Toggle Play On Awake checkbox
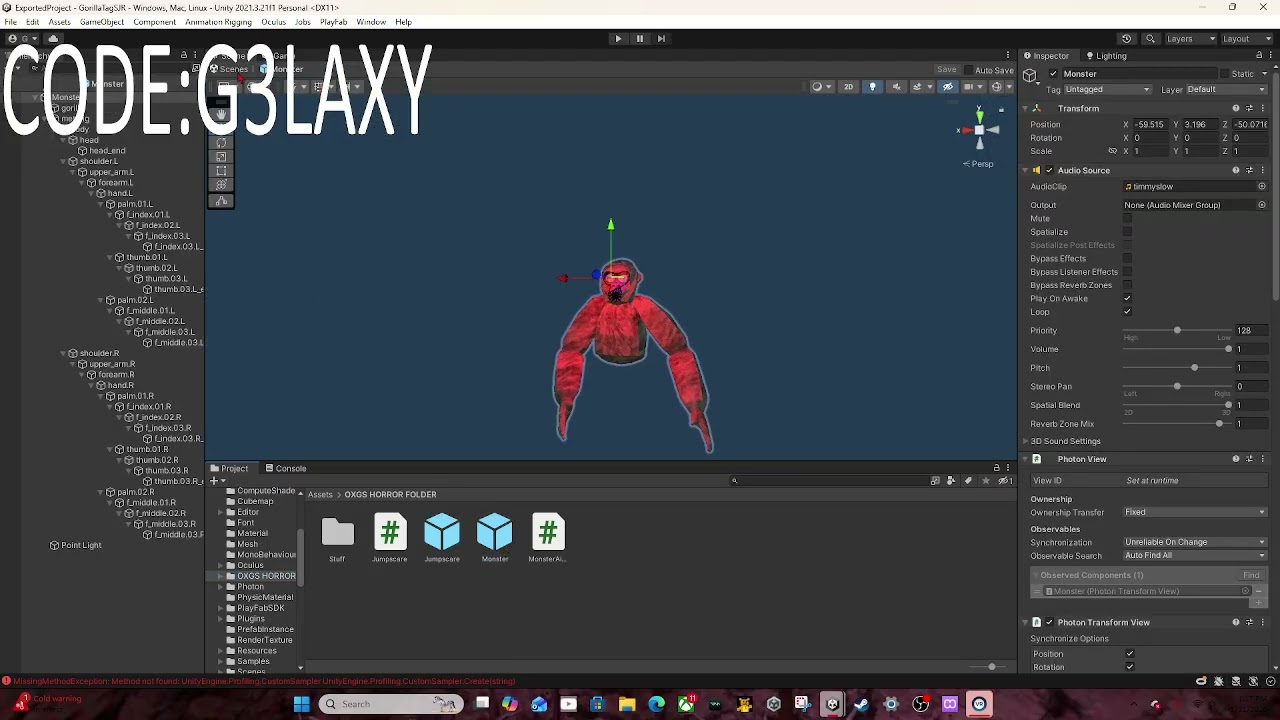Screen dimensions: 1280x720 point(1128,298)
